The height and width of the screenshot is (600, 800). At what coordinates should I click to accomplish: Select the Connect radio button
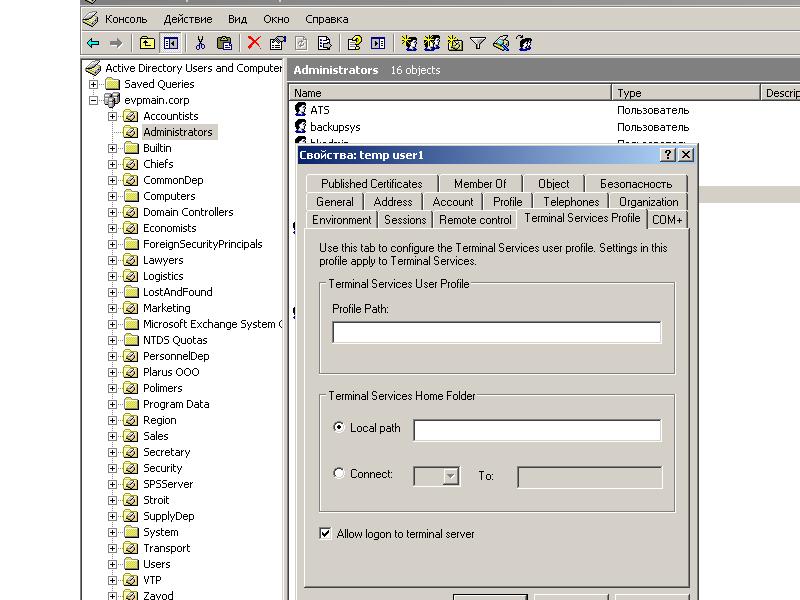(x=339, y=474)
